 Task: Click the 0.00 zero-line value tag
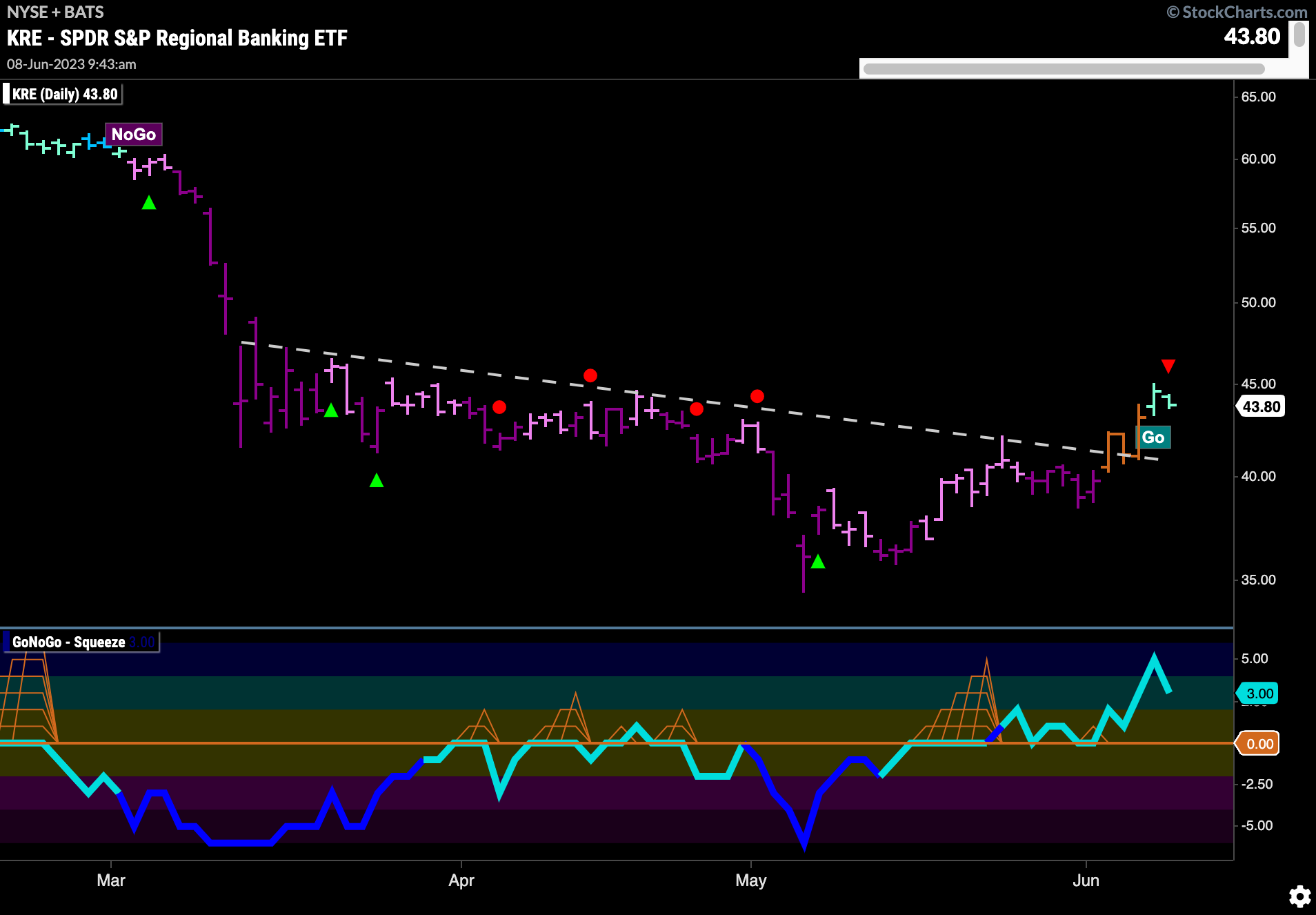1258,744
